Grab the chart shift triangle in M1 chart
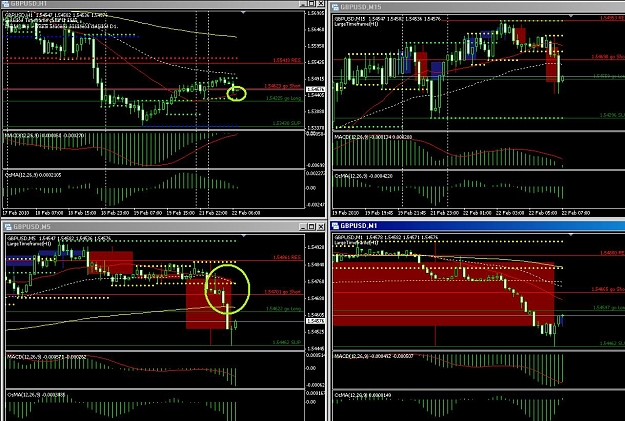This screenshot has width=625, height=421. pyautogui.click(x=571, y=235)
